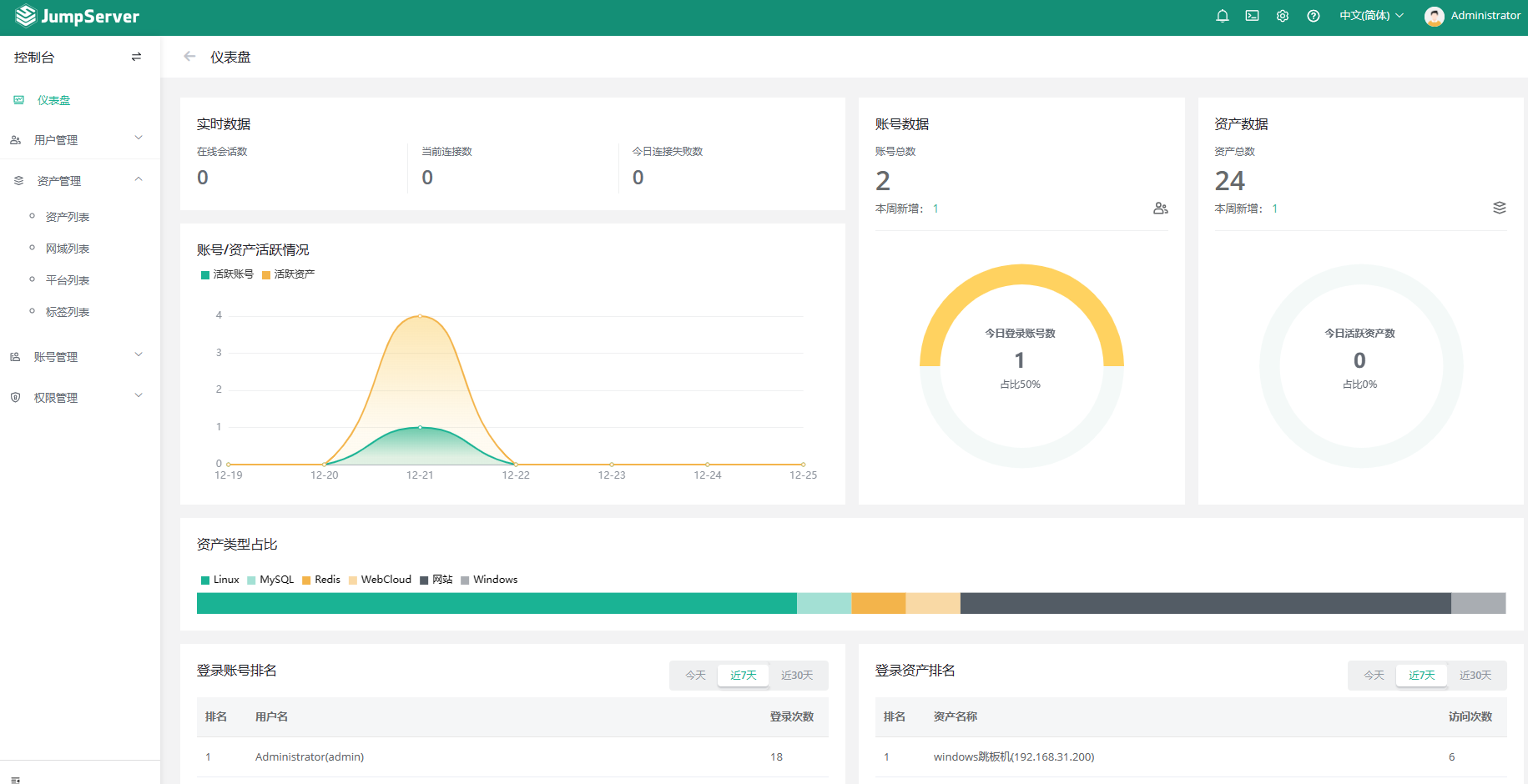1528x784 pixels.
Task: Toggle 网站 legend in asset type chart
Action: point(436,580)
